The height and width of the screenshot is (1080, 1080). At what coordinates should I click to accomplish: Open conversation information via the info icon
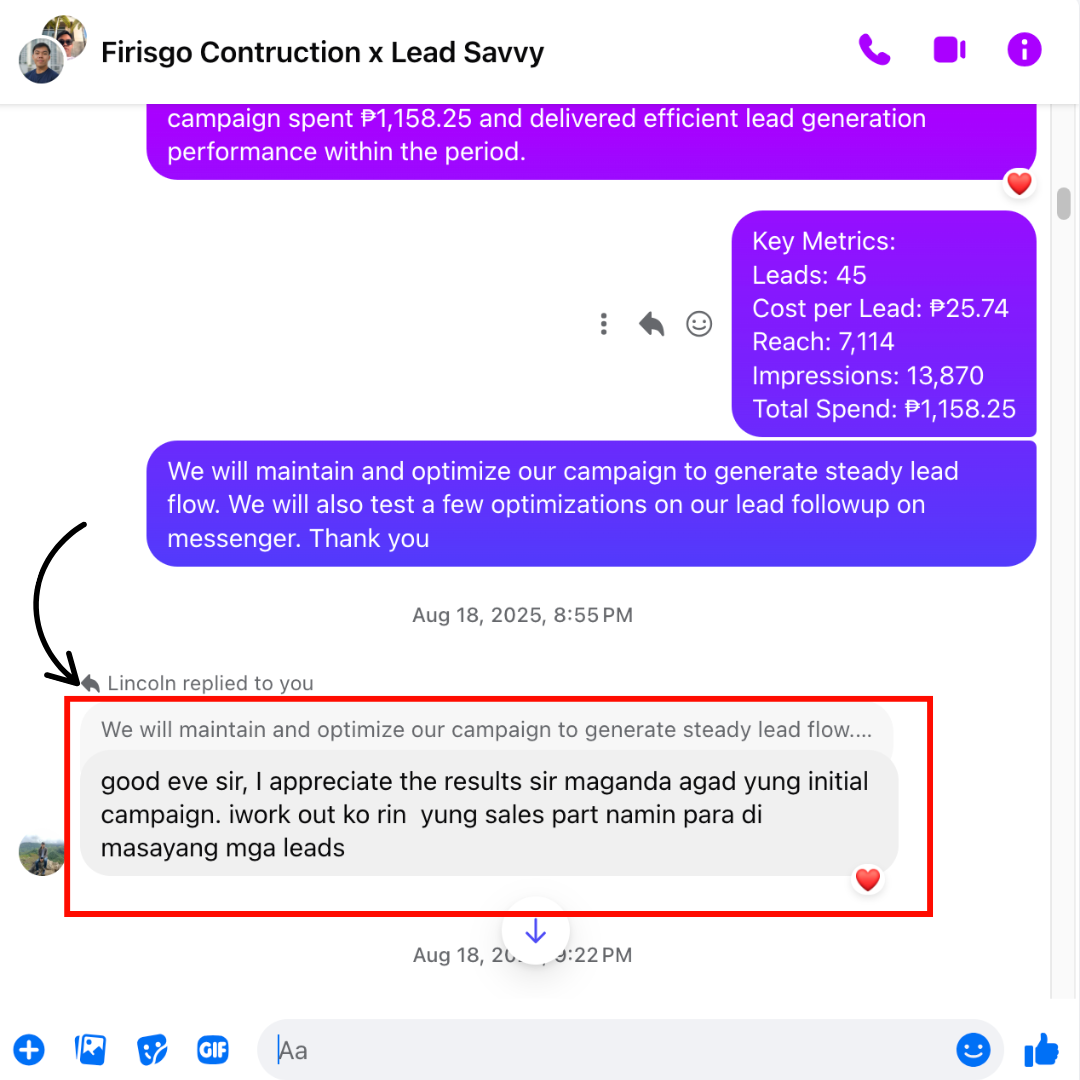point(1024,50)
